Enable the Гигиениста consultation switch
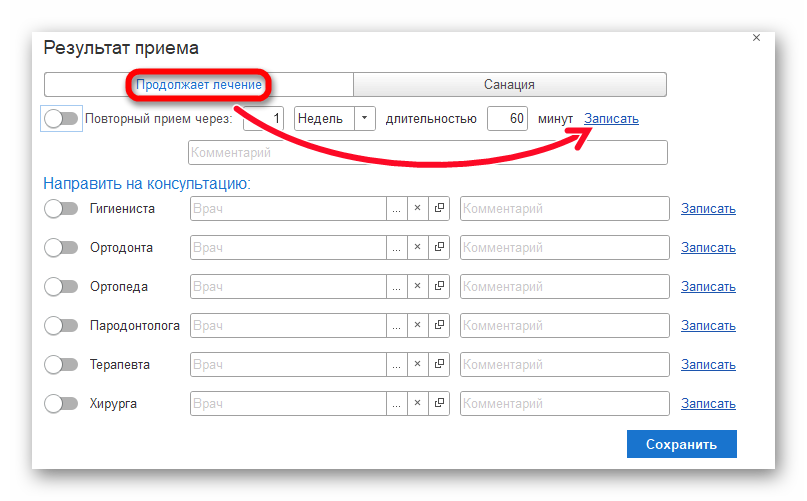Viewport: 807px width, 501px height. point(61,209)
